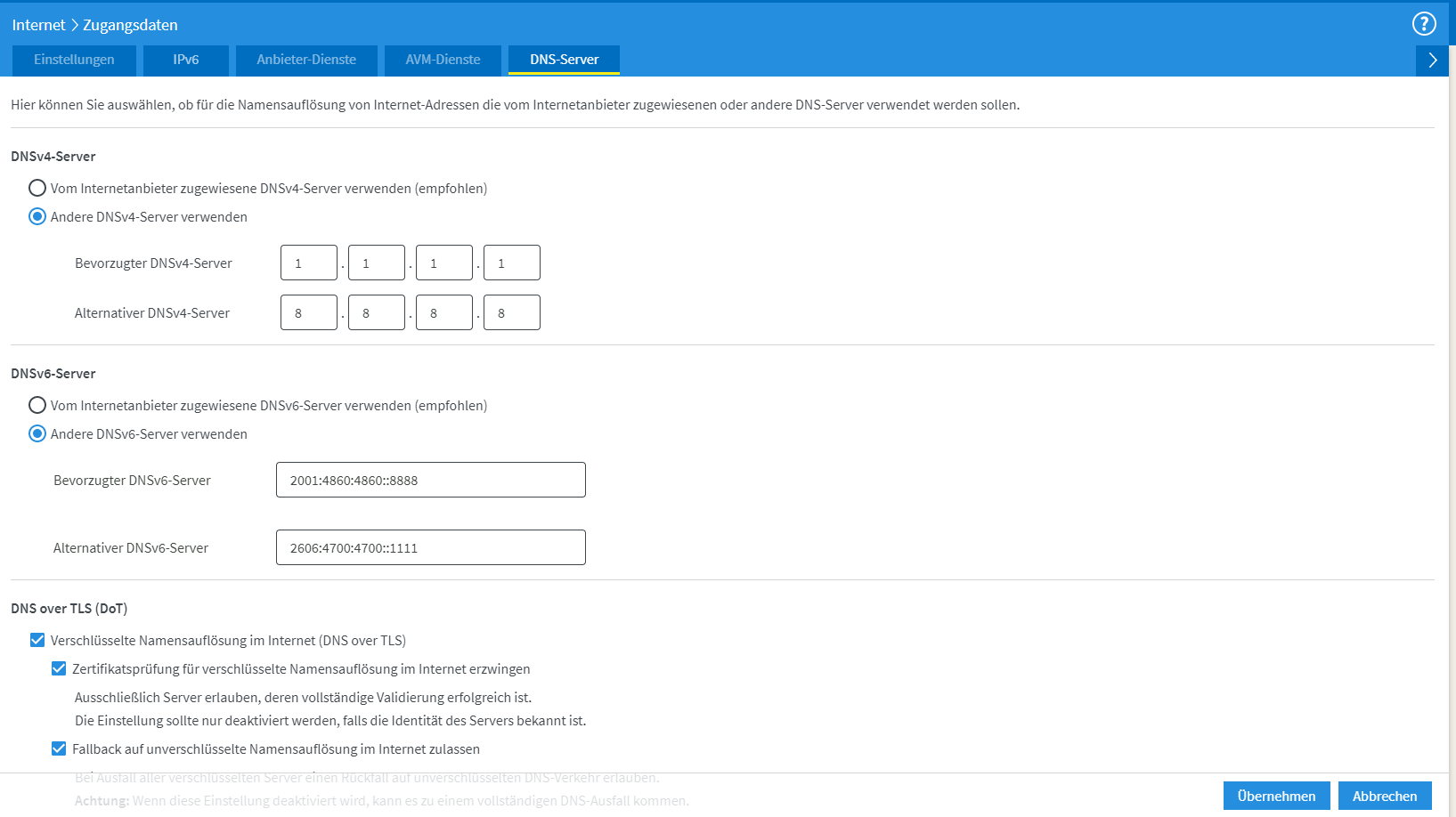Viewport: 1456px width, 817px height.
Task: Click the DNSv6-Server section heading
Action: 53,373
